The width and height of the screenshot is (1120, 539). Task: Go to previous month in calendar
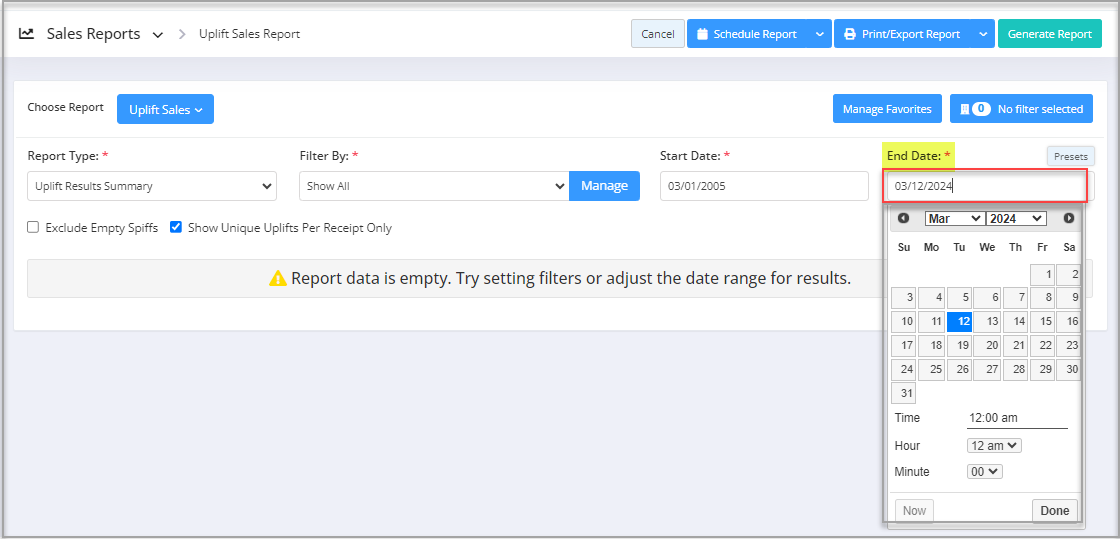pyautogui.click(x=904, y=218)
